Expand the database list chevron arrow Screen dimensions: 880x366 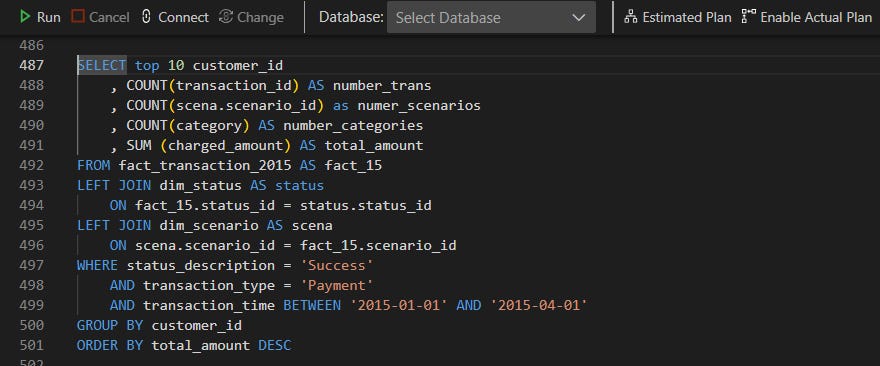tap(579, 17)
